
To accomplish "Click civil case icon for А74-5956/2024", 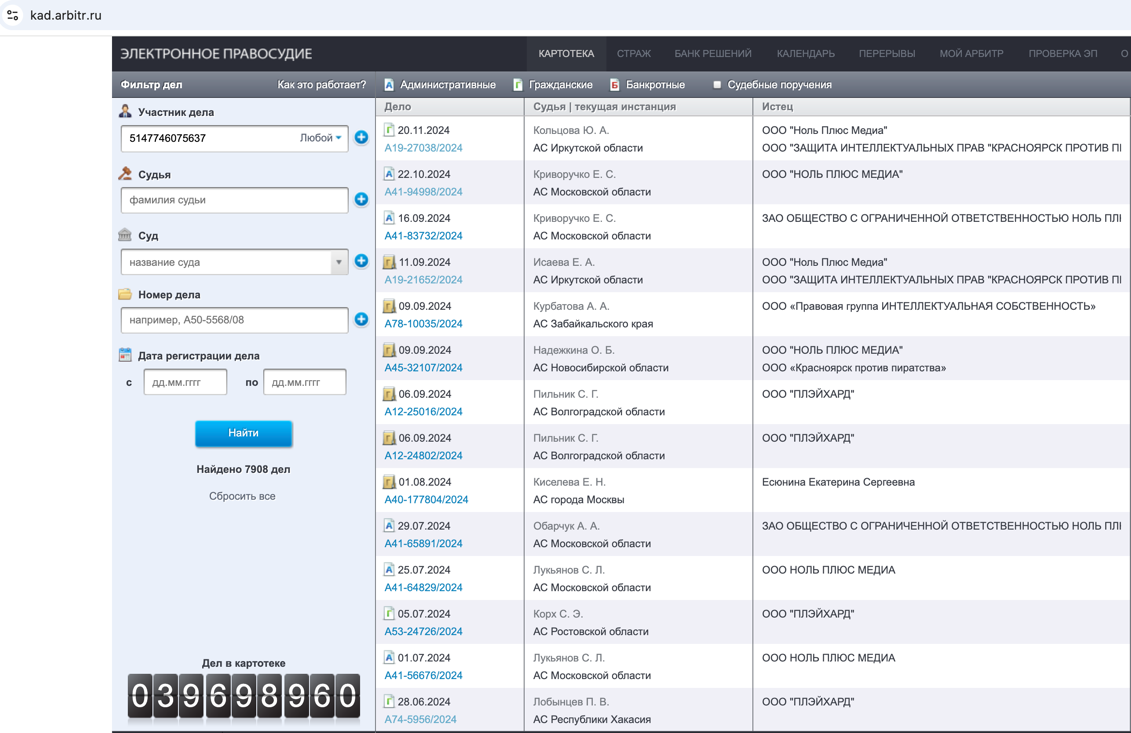I will 389,702.
